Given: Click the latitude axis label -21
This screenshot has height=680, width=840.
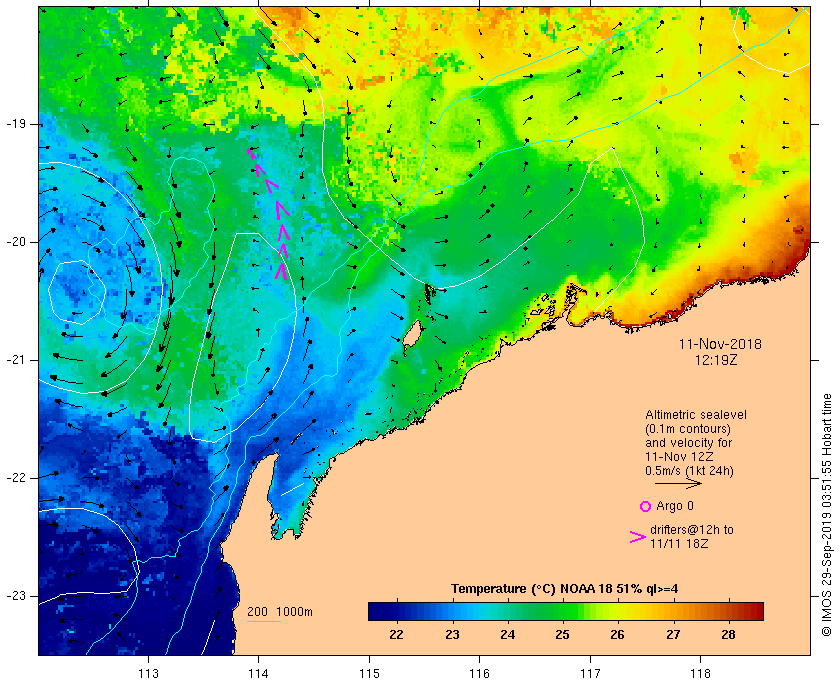Looking at the screenshot, I should pyautogui.click(x=16, y=360).
